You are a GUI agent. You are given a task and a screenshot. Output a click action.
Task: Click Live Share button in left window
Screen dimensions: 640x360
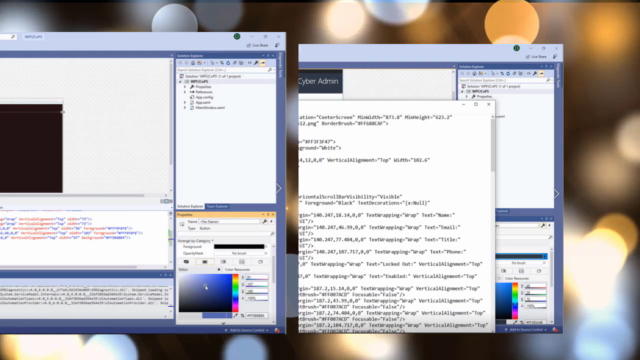point(258,45)
